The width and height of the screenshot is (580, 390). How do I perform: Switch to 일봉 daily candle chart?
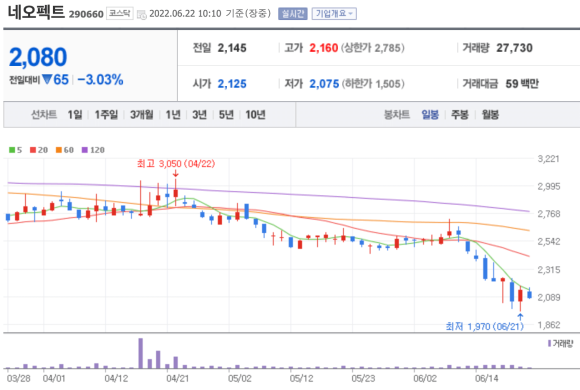pyautogui.click(x=430, y=115)
